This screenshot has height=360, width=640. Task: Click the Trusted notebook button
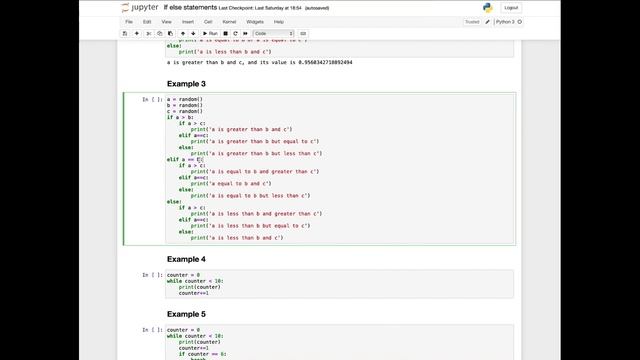tap(472, 22)
